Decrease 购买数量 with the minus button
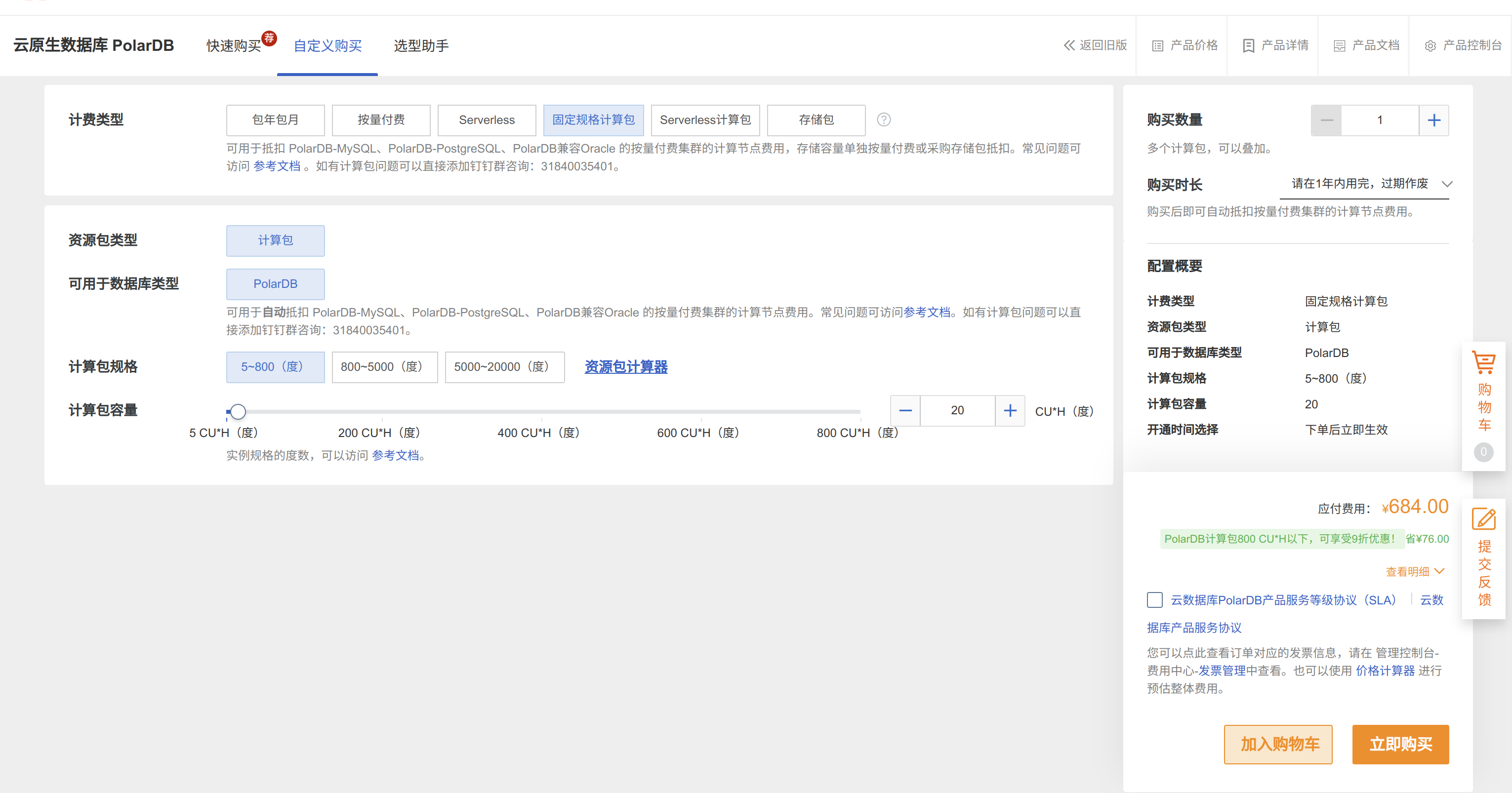Viewport: 1512px width, 793px height. (1327, 120)
